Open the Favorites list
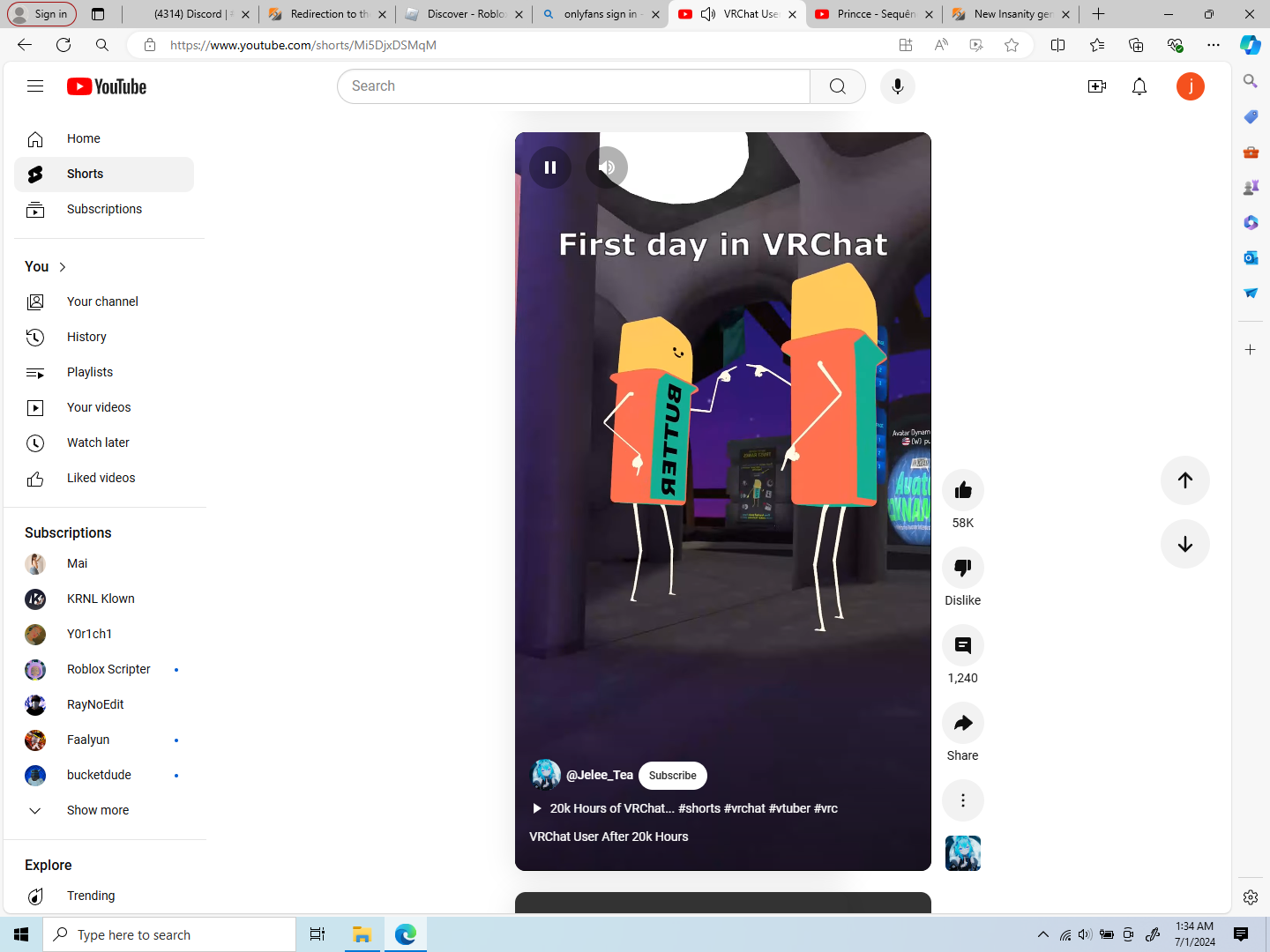This screenshot has width=1270, height=952. [1097, 45]
